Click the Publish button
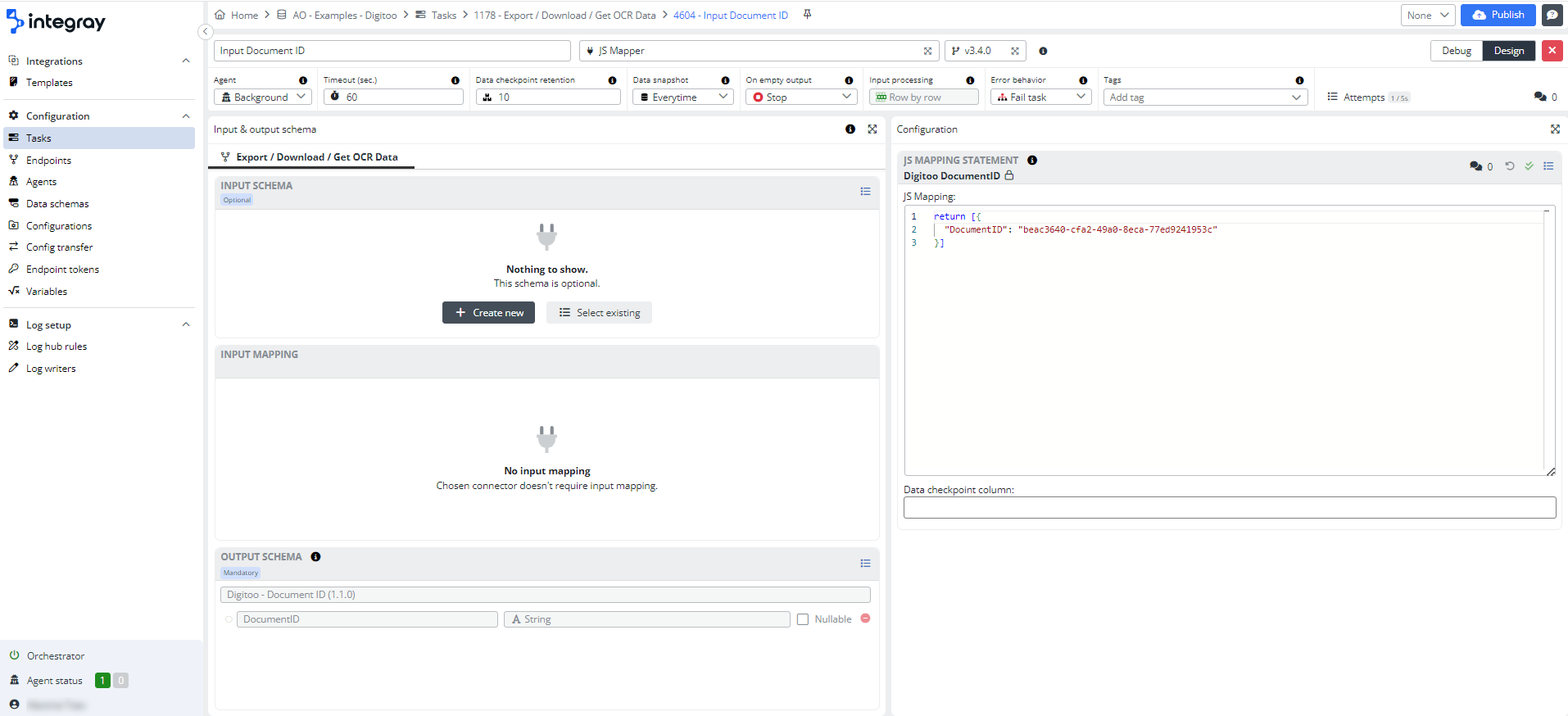This screenshot has width=1568, height=716. 1498,15
